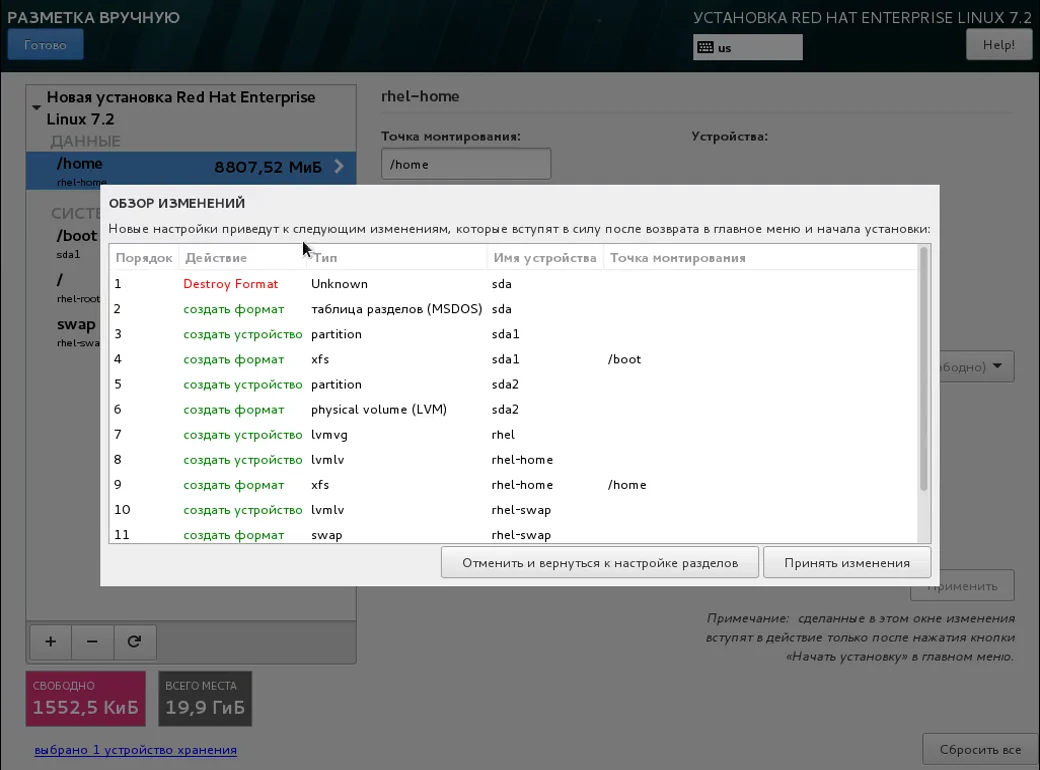This screenshot has width=1040, height=770.
Task: Click the /boot mount point cell
Action: [624, 359]
